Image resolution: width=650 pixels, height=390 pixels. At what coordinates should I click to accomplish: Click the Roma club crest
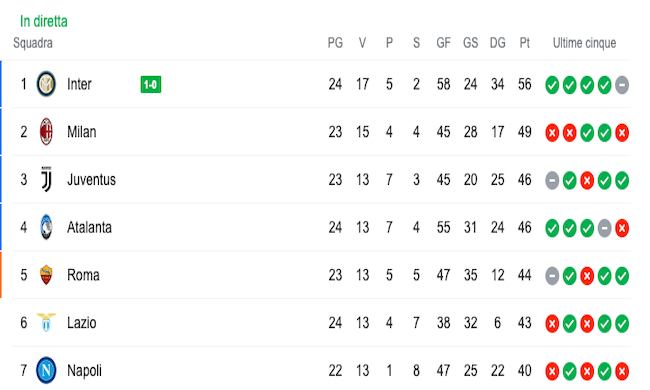[46, 275]
